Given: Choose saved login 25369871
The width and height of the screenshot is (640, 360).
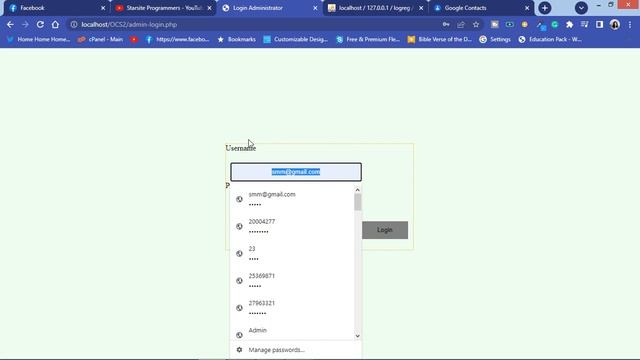Looking at the screenshot, I should [x=292, y=280].
